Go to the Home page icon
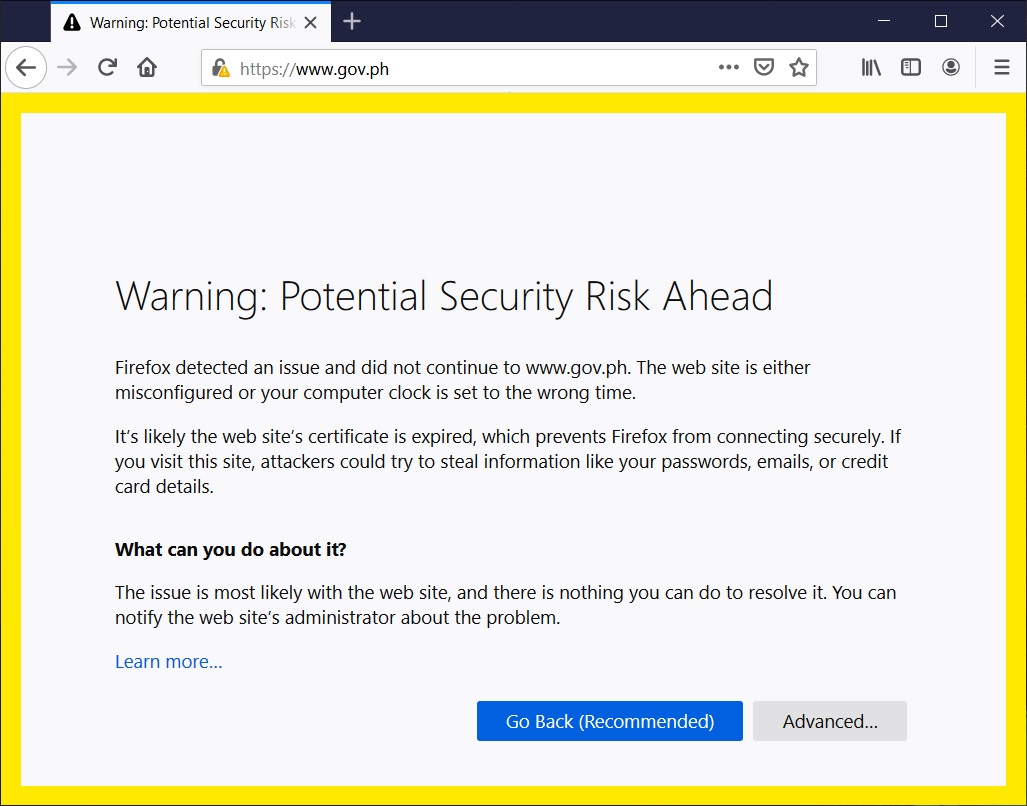This screenshot has width=1027, height=806. point(147,68)
